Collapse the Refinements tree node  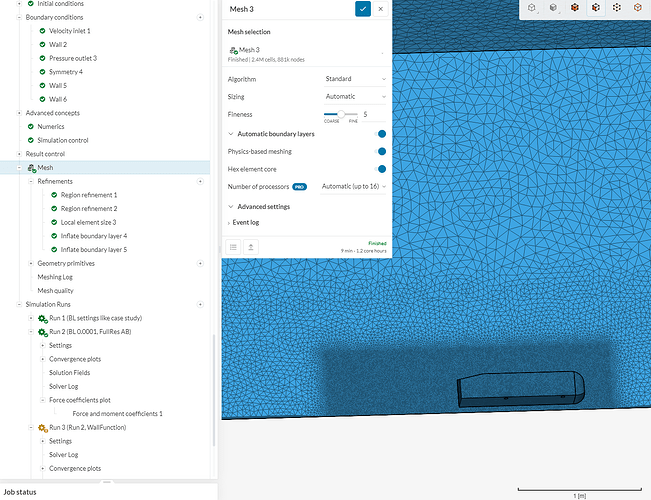31,181
